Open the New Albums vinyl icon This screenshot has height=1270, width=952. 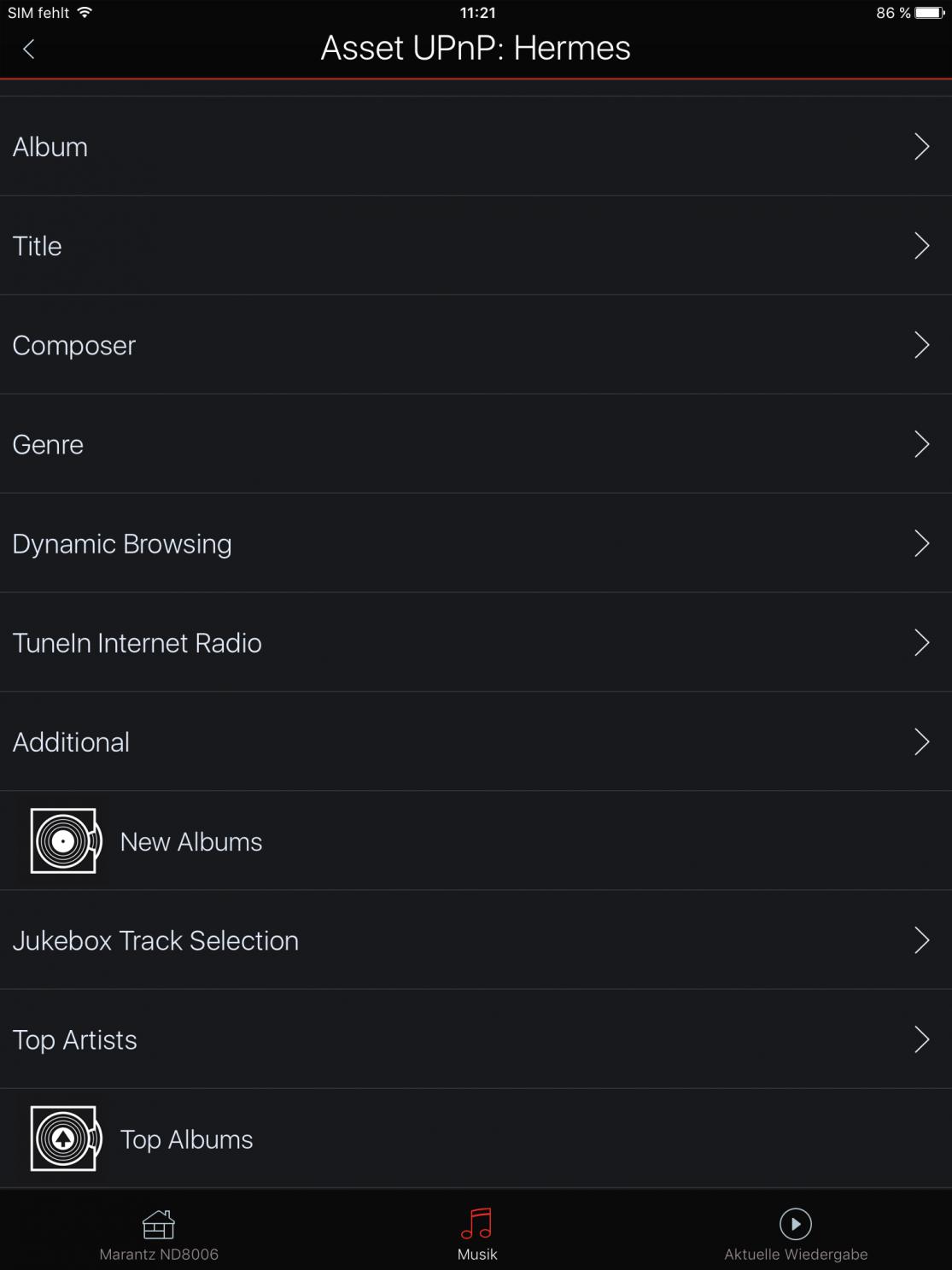66,841
